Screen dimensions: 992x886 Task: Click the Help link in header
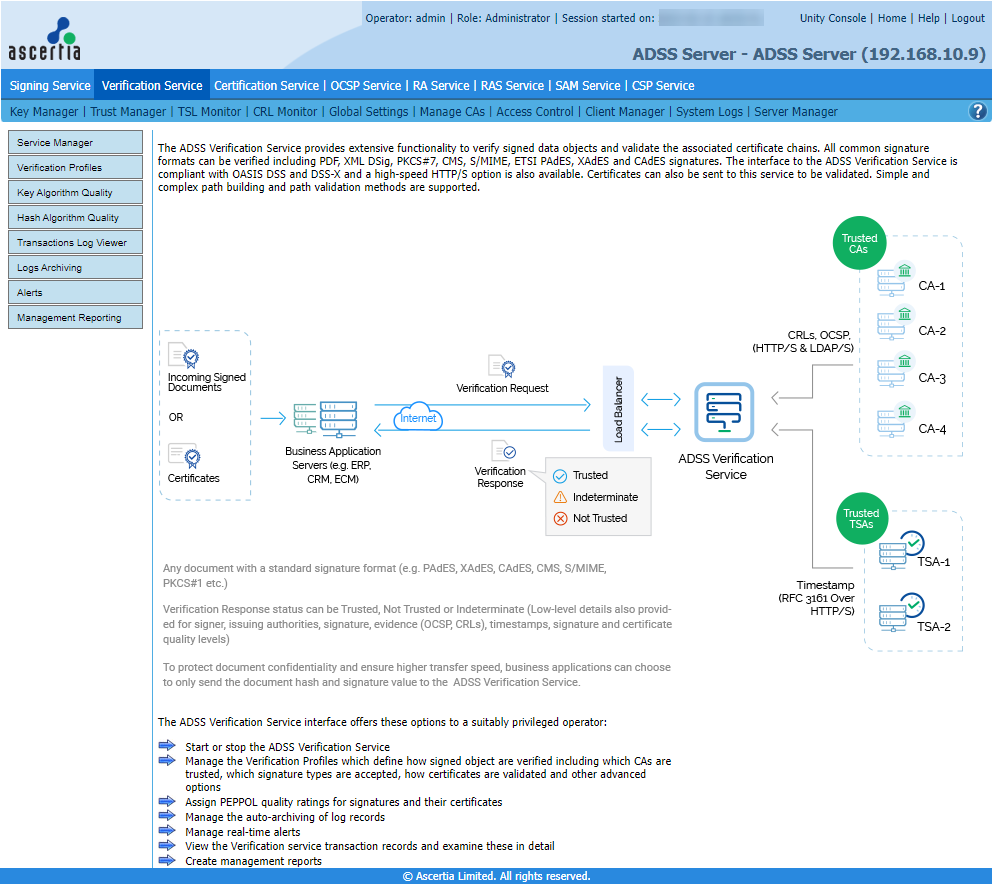[x=928, y=18]
